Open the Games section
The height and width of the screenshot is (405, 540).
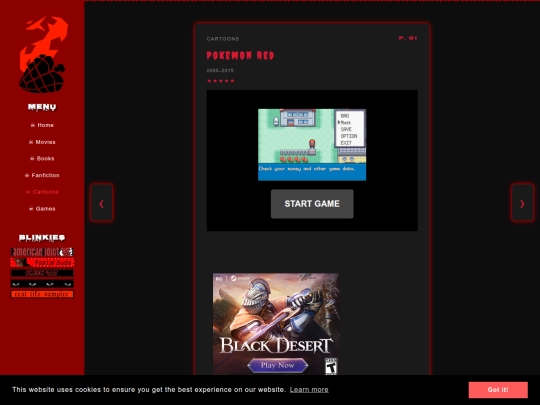[x=42, y=209]
